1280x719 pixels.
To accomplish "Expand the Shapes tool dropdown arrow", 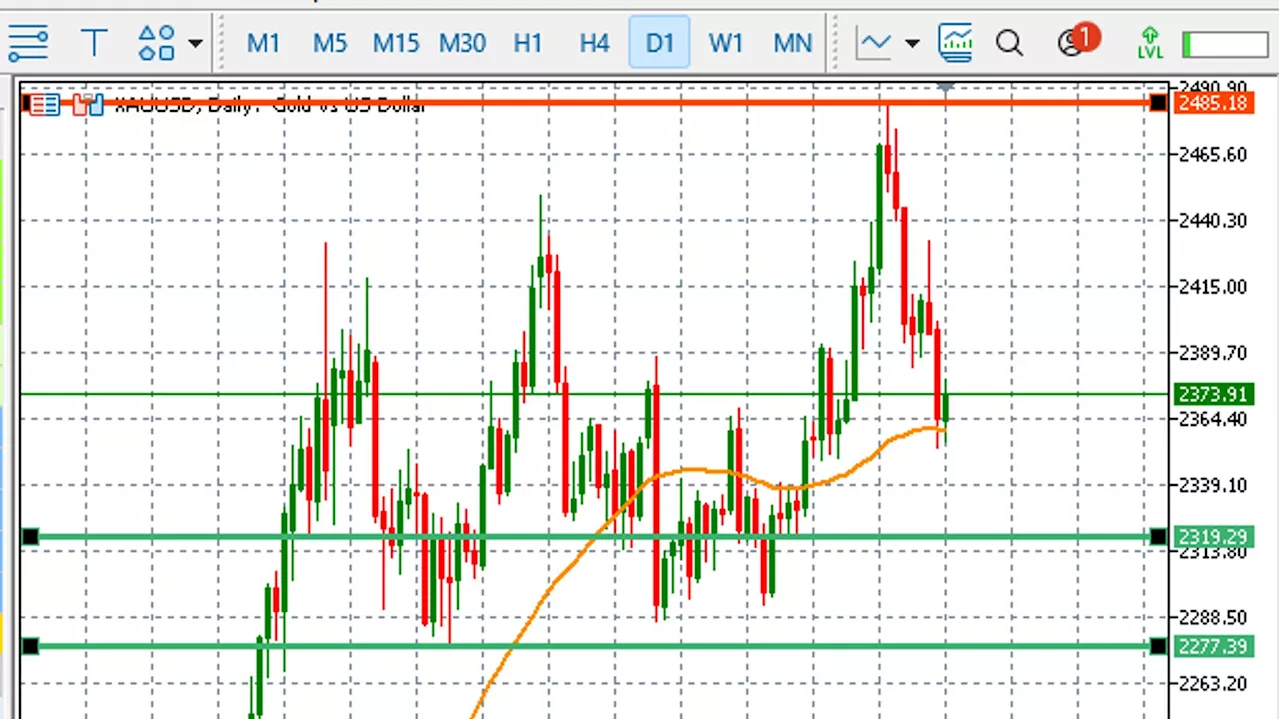I will pos(195,44).
